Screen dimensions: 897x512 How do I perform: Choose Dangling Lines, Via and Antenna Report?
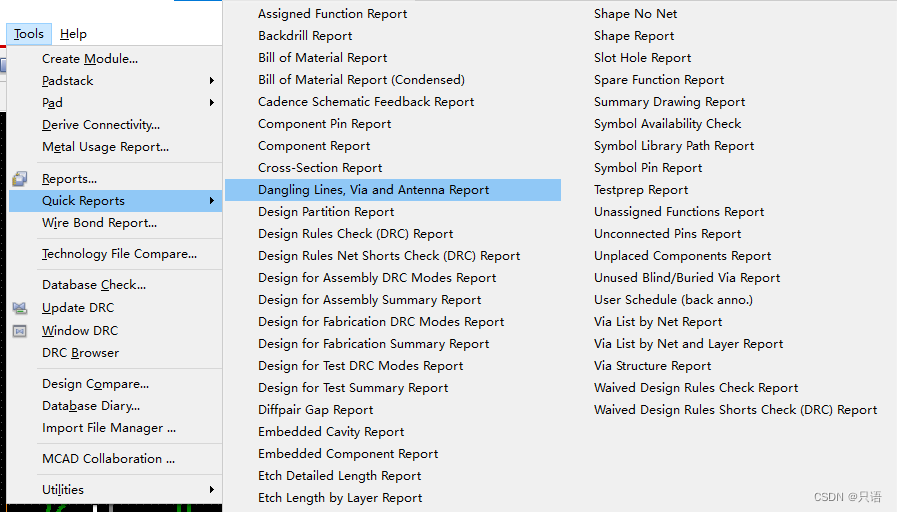pyautogui.click(x=373, y=190)
